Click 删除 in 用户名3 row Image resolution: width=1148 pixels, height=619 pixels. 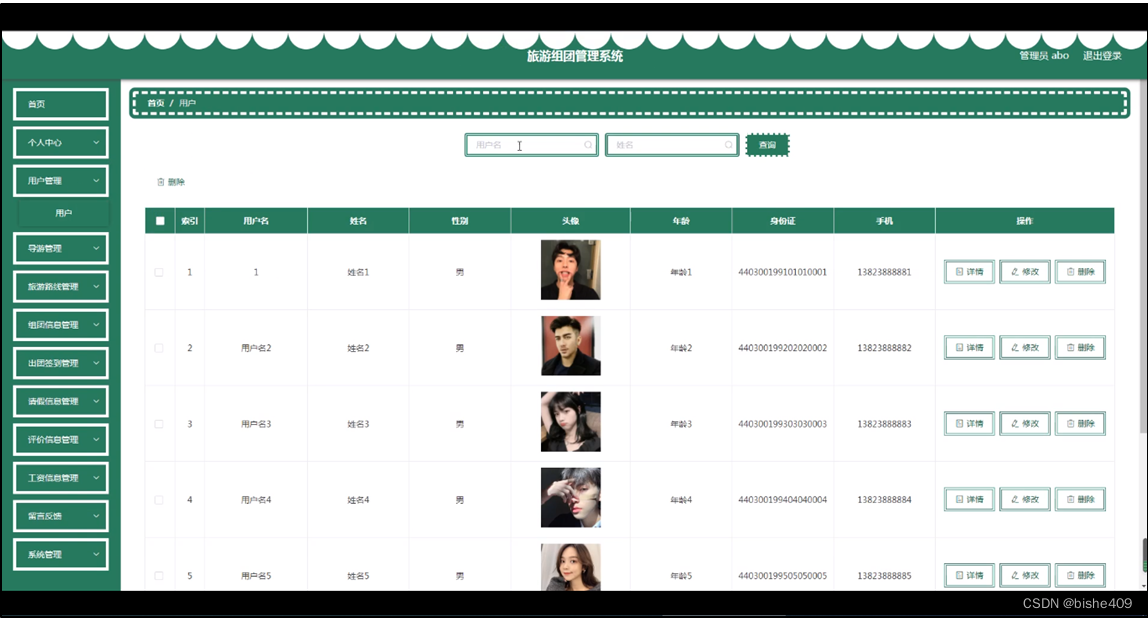point(1081,423)
